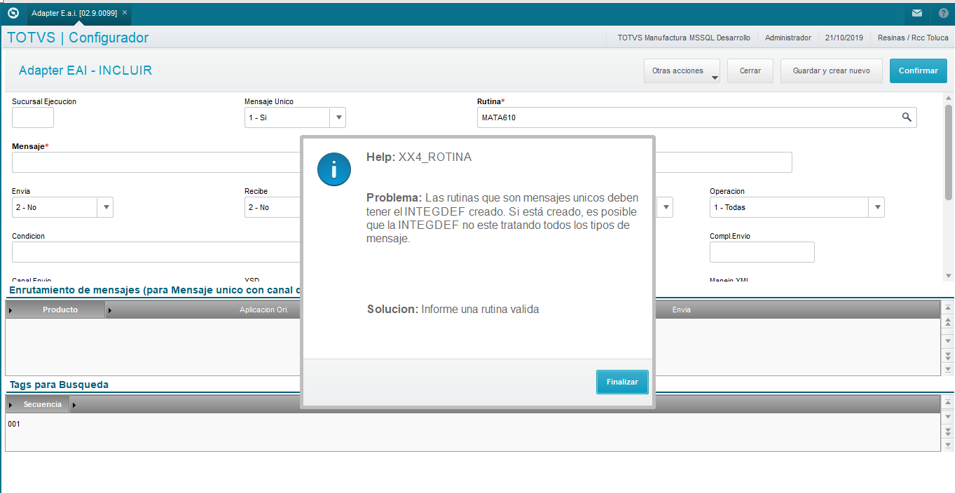Page down in the routing messages grid

948,355
